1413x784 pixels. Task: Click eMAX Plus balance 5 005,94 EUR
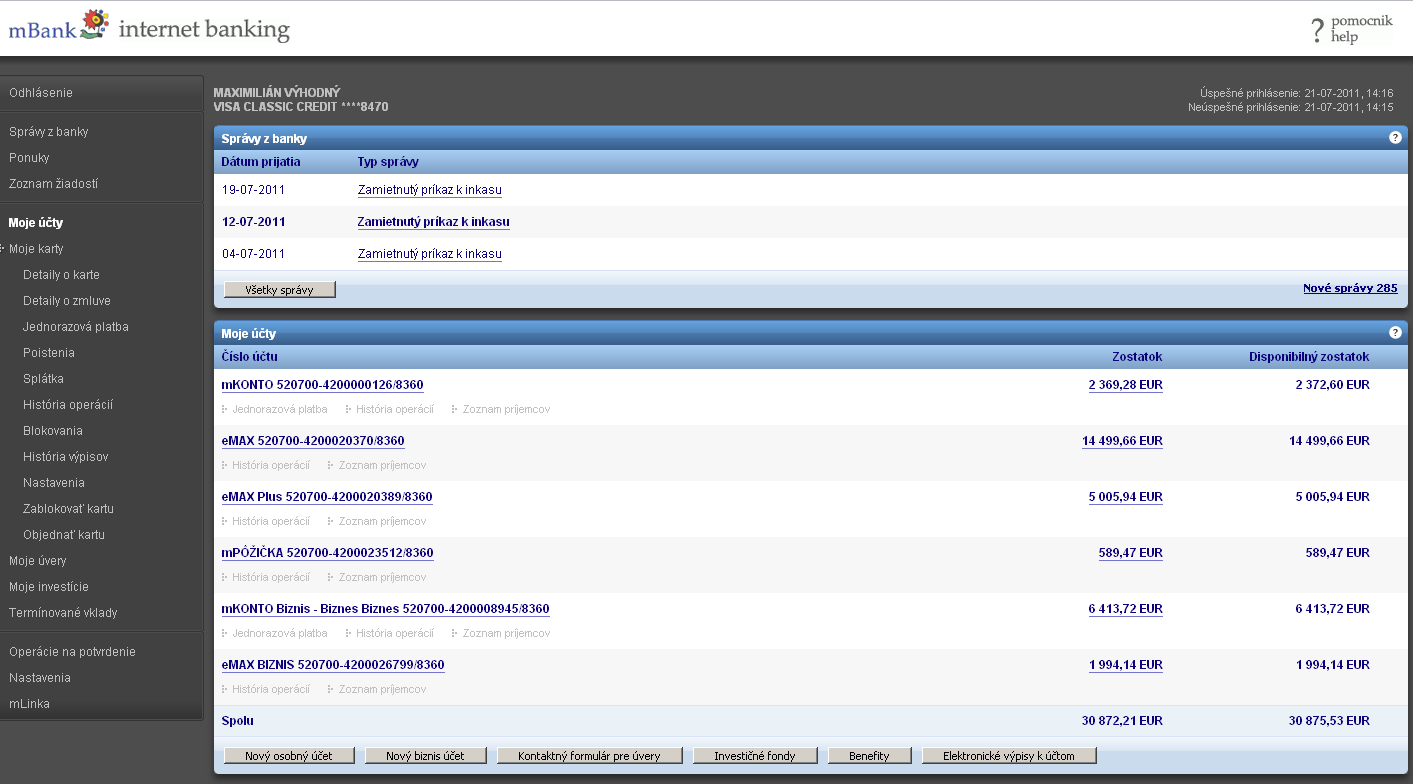[1125, 497]
